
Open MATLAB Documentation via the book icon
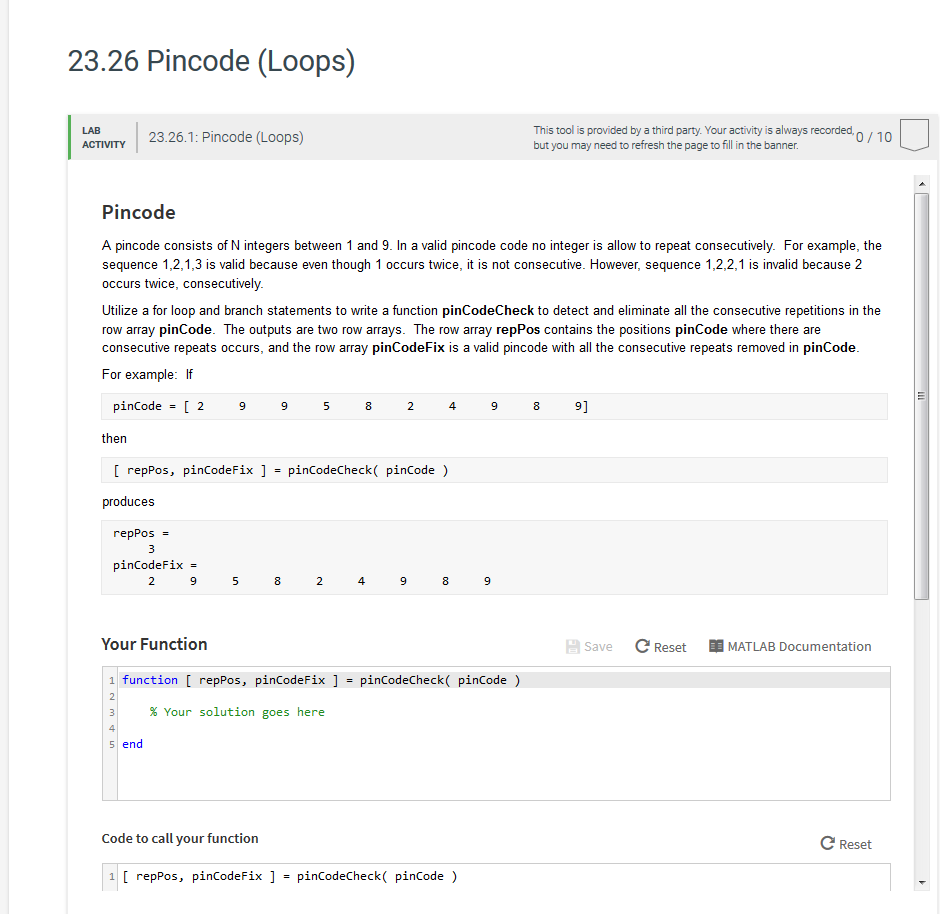(716, 646)
